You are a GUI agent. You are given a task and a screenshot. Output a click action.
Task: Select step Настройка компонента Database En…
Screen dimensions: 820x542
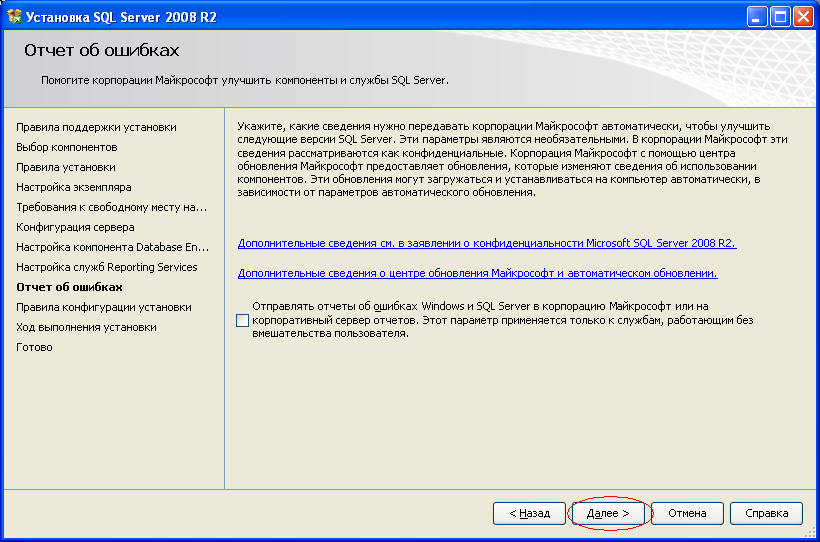pyautogui.click(x=112, y=247)
